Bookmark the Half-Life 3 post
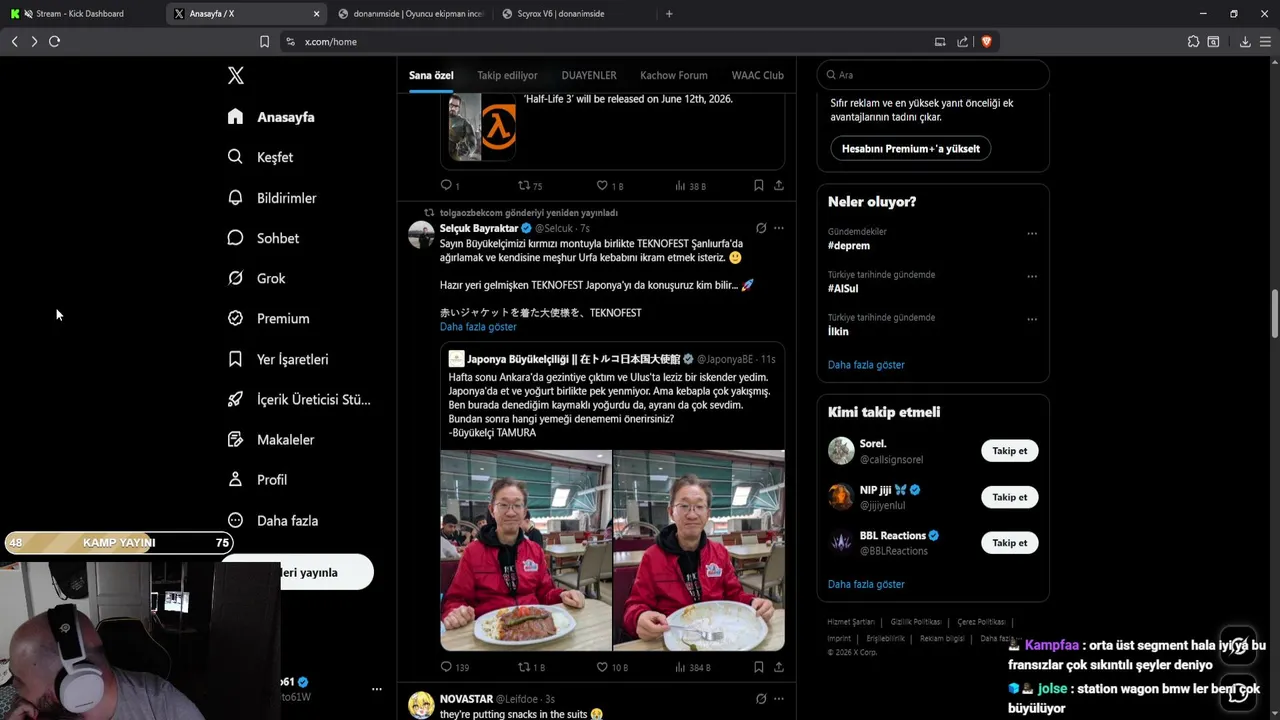Viewport: 1280px width, 720px height. pyautogui.click(x=758, y=185)
